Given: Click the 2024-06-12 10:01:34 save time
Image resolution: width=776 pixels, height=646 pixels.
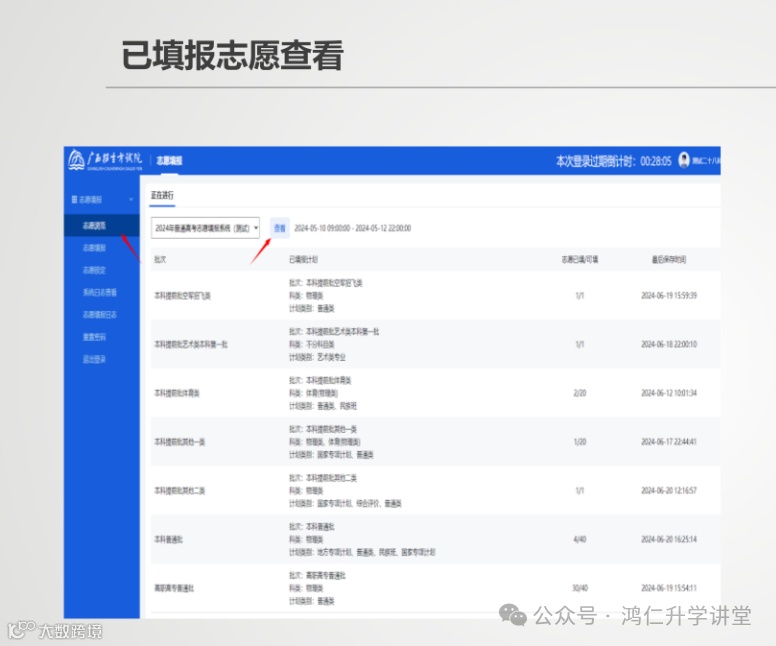Looking at the screenshot, I should (669, 393).
